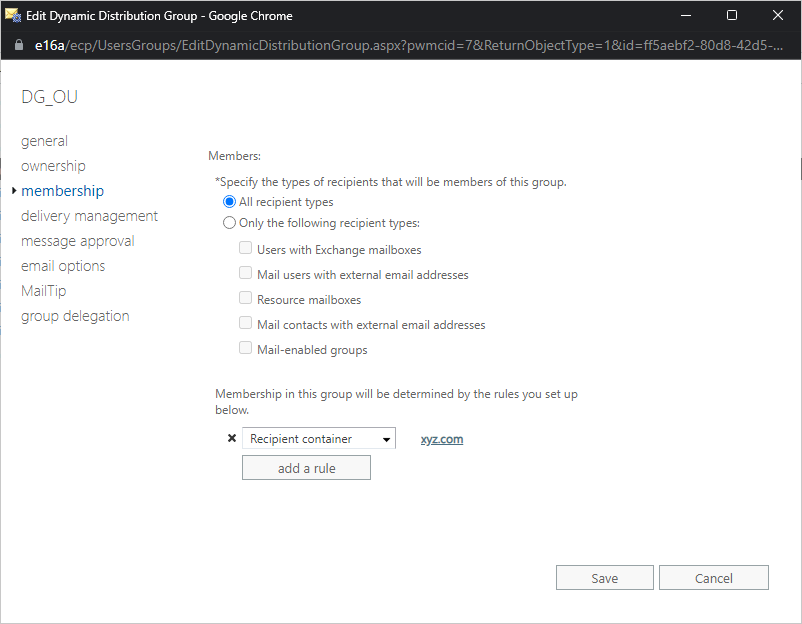Click the add a rule button

[306, 467]
